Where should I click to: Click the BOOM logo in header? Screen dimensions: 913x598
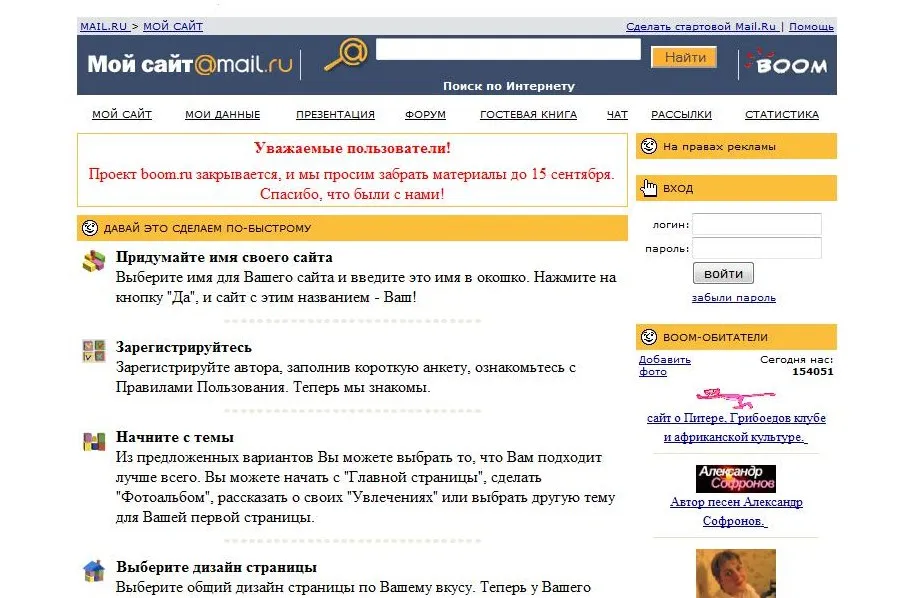click(787, 63)
